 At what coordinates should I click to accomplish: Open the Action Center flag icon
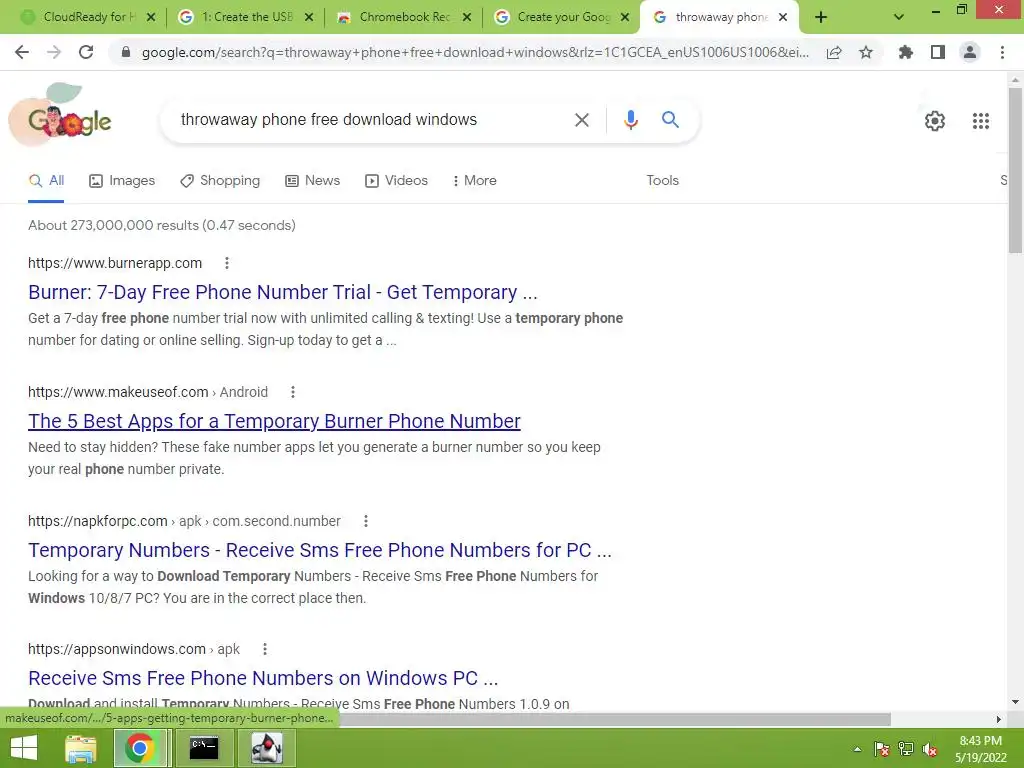[x=882, y=749]
